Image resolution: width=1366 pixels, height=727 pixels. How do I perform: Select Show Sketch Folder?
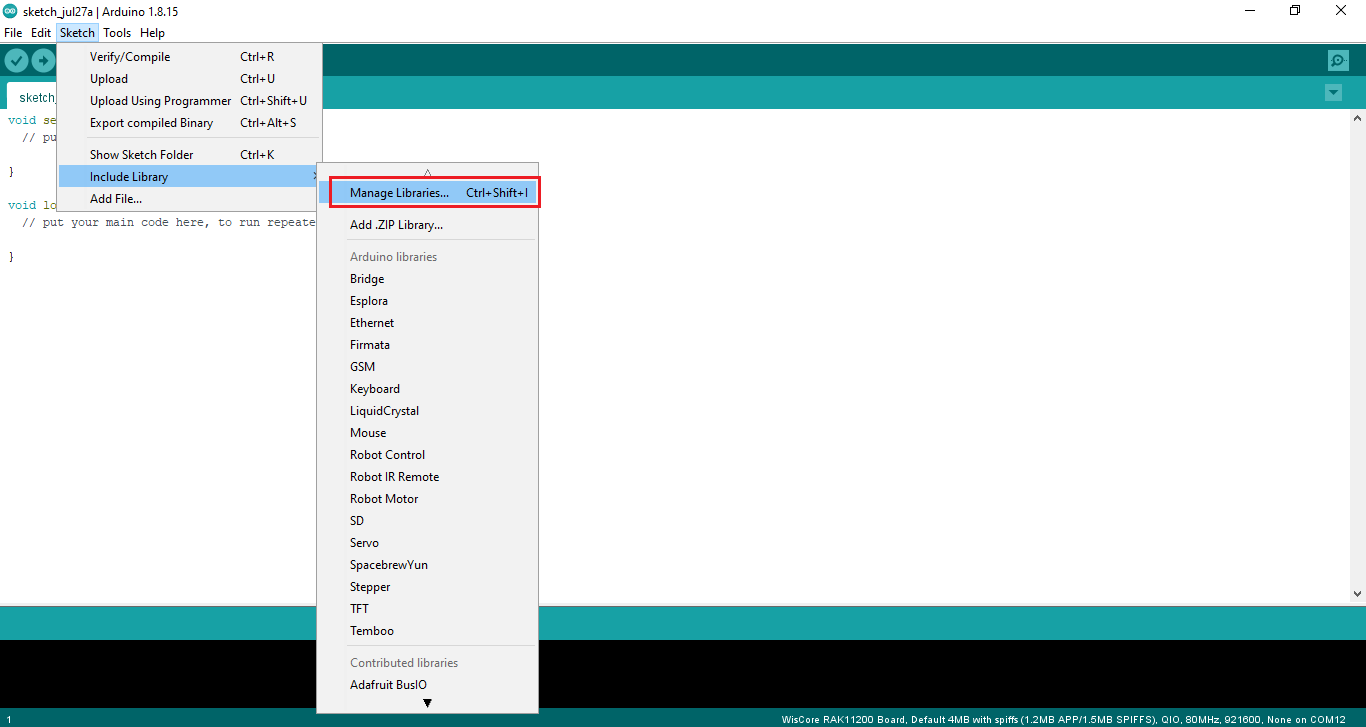pyautogui.click(x=190, y=155)
